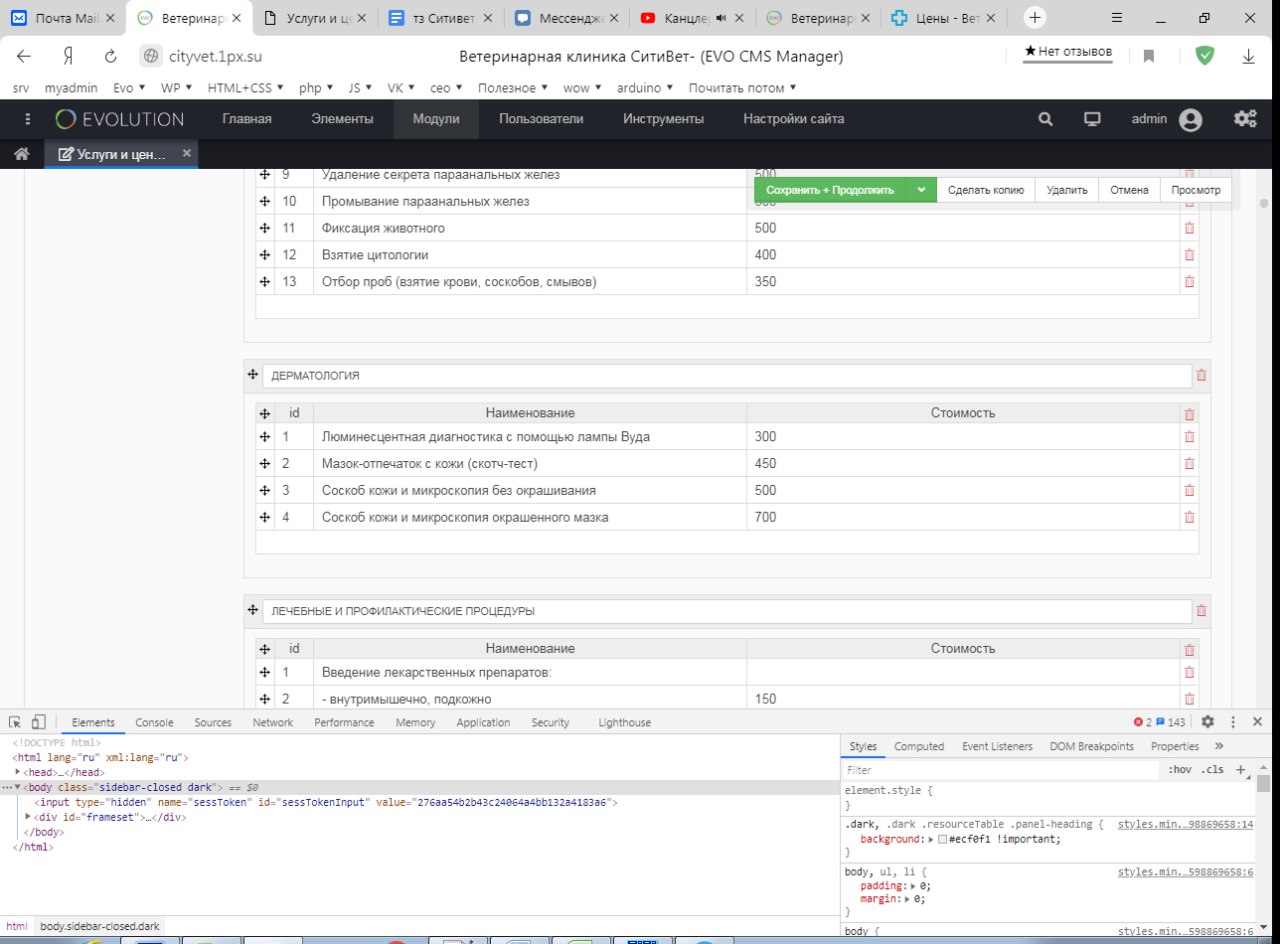Click the move handle of ДЕРМАТОЛОГИЯ section
This screenshot has width=1280, height=944.
pos(253,375)
